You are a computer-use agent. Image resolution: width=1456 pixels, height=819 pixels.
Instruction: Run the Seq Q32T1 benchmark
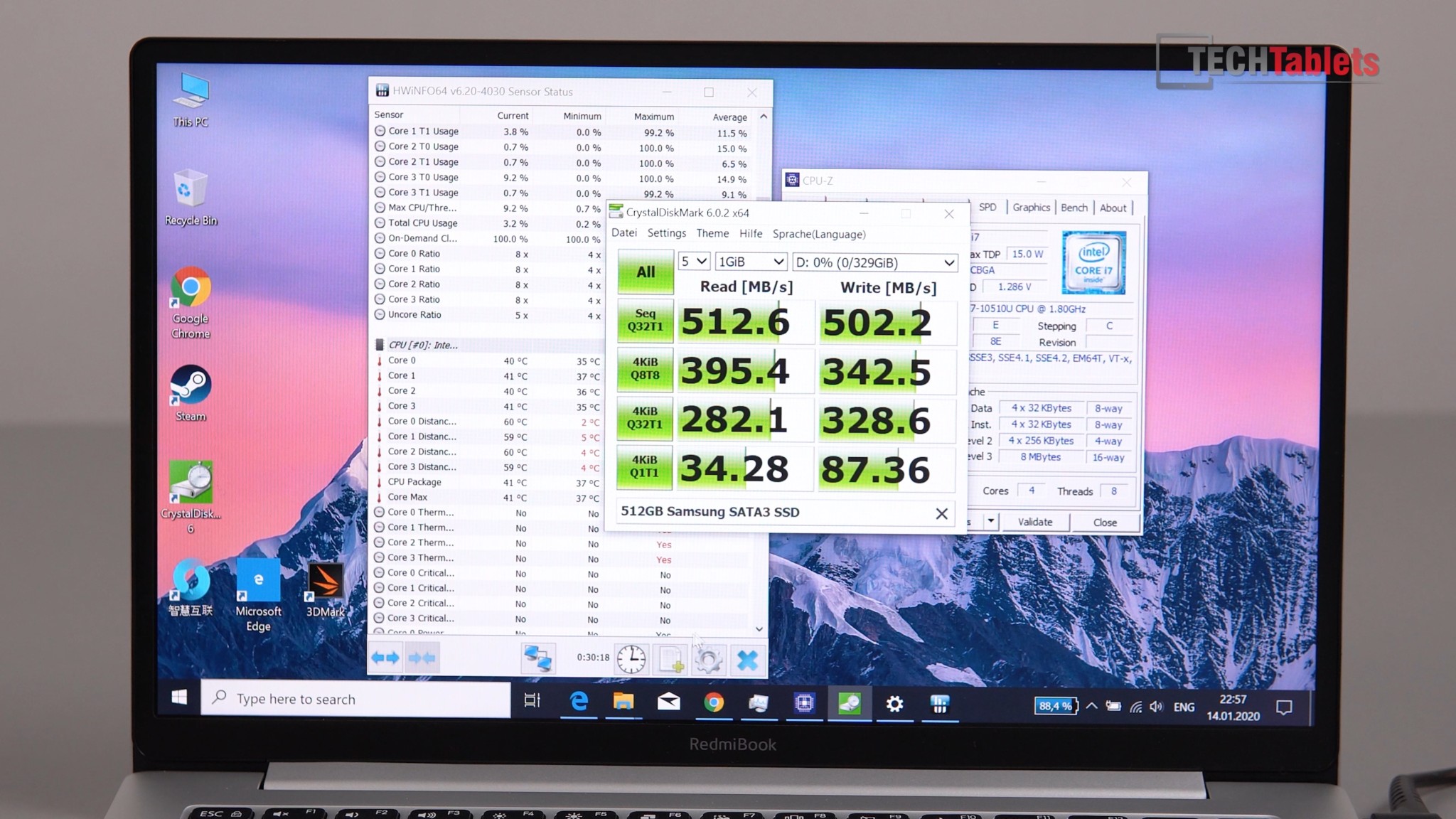click(x=645, y=321)
